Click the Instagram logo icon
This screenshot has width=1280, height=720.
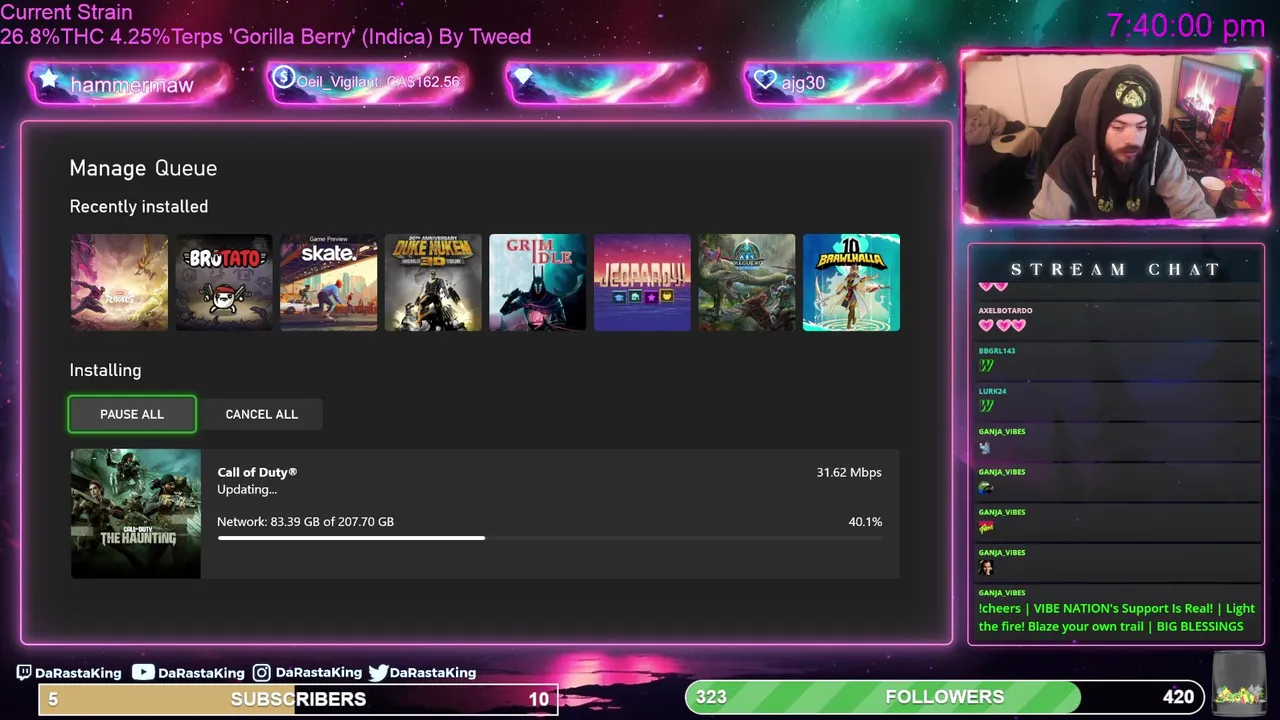click(261, 672)
